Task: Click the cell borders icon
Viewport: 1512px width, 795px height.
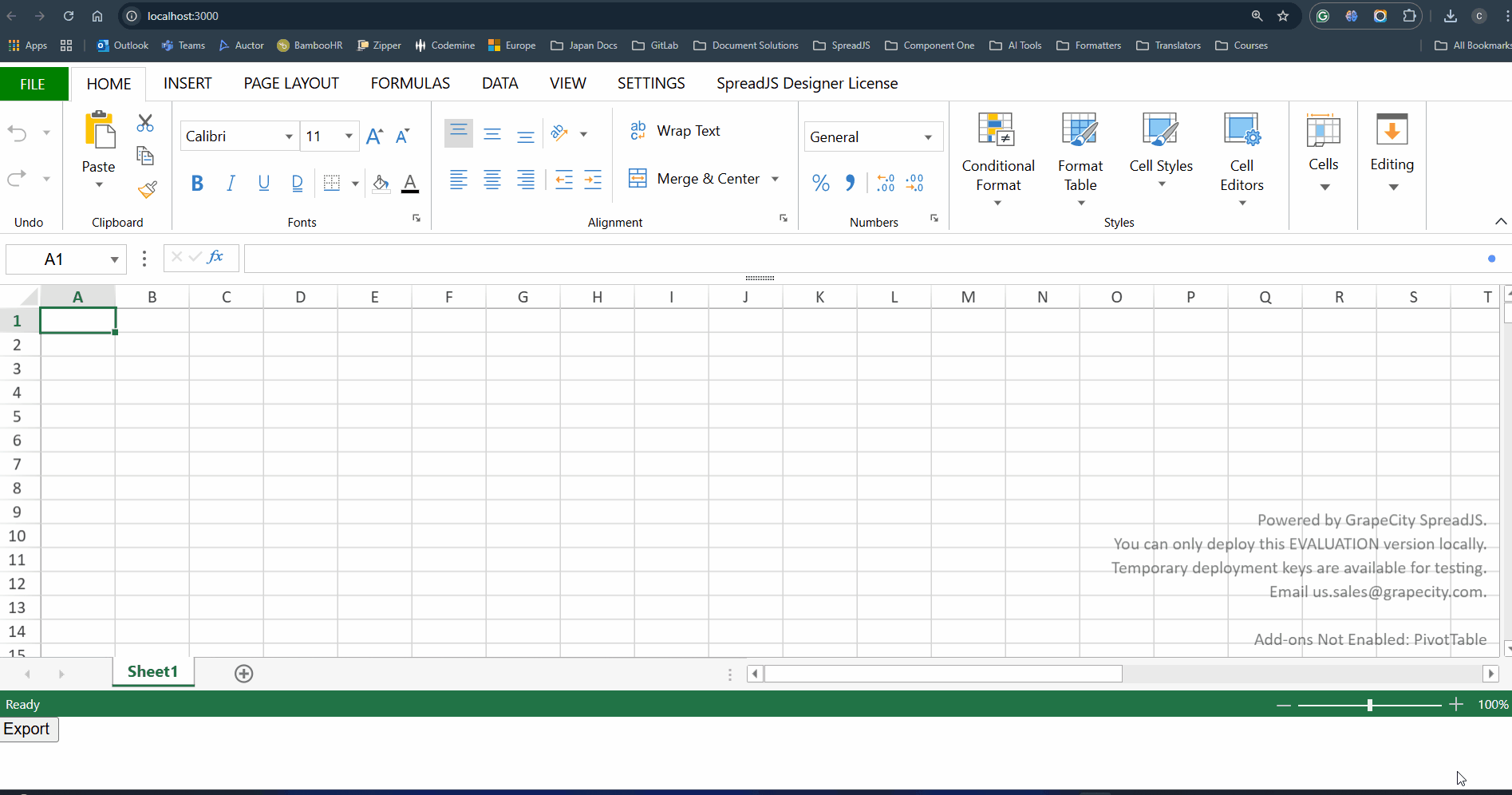Action: point(332,184)
